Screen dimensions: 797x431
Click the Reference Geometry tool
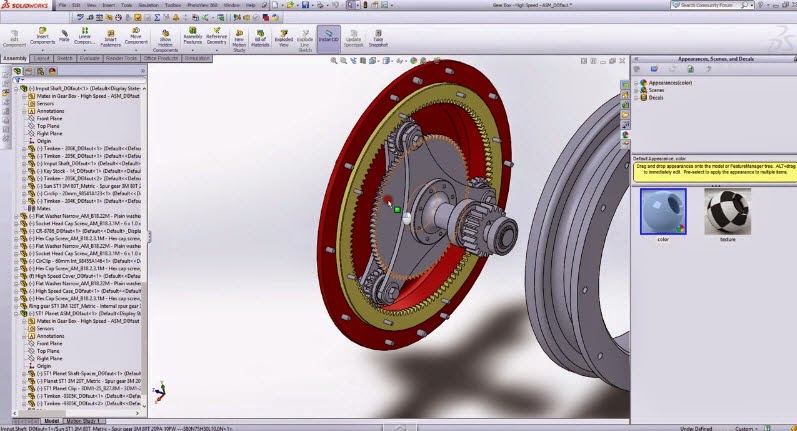click(x=217, y=37)
